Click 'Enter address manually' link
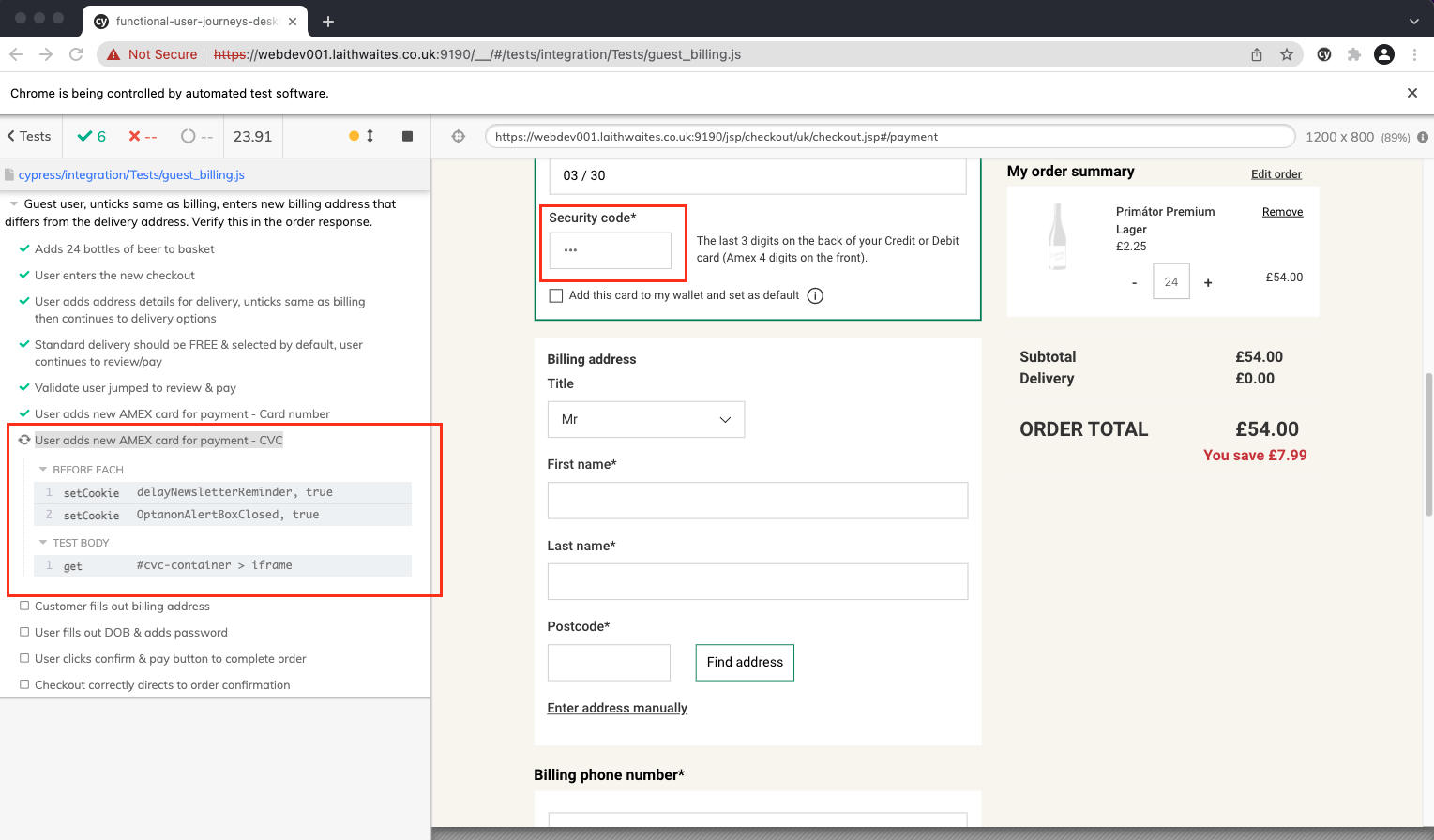The width and height of the screenshot is (1434, 840). coord(617,708)
